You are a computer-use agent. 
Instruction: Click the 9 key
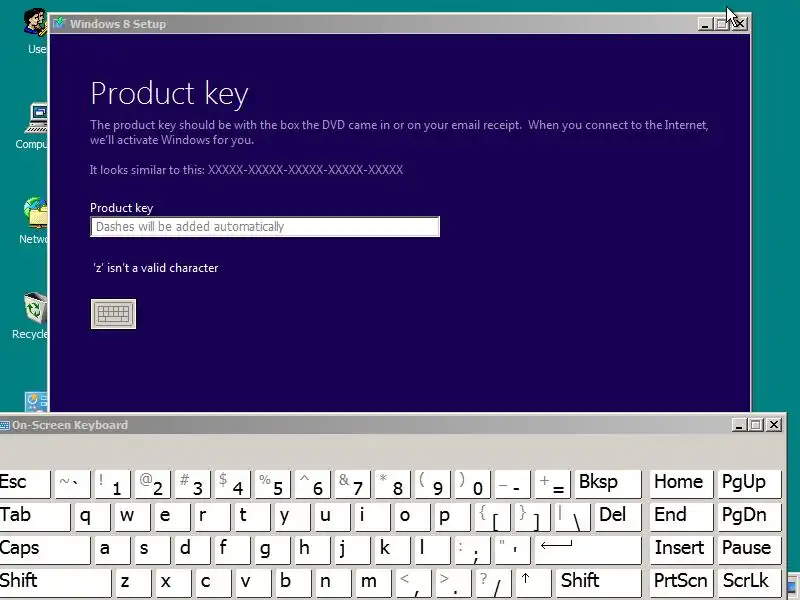coord(433,483)
